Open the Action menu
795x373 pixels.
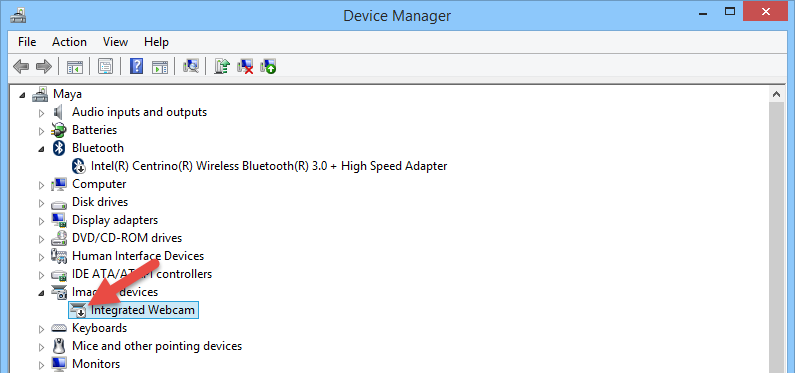pyautogui.click(x=69, y=42)
